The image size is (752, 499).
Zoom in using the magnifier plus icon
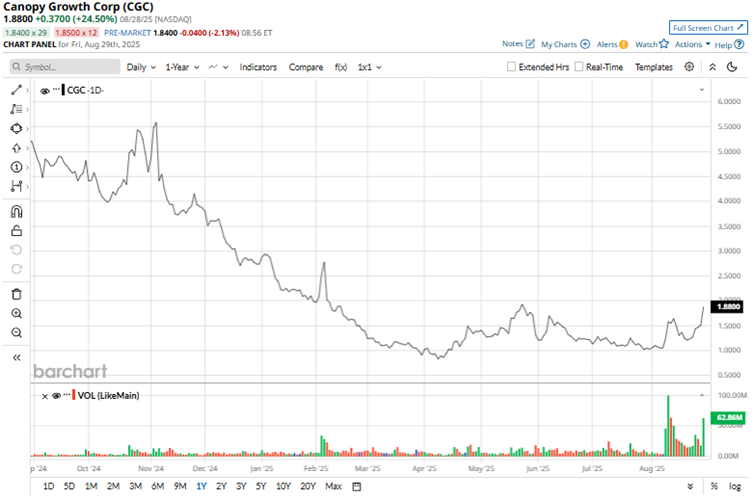tap(16, 313)
